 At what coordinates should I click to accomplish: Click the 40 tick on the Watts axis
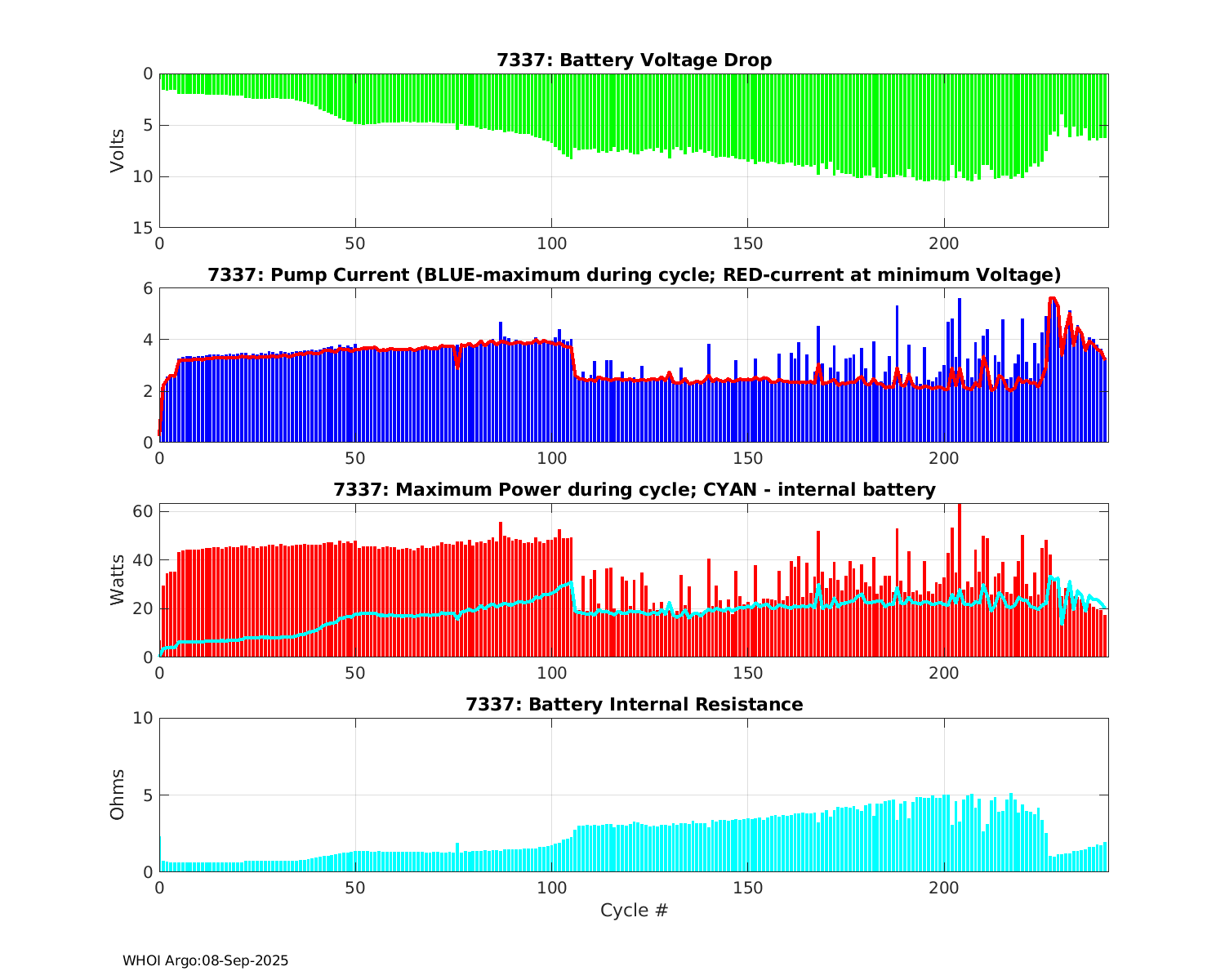pyautogui.click(x=144, y=560)
